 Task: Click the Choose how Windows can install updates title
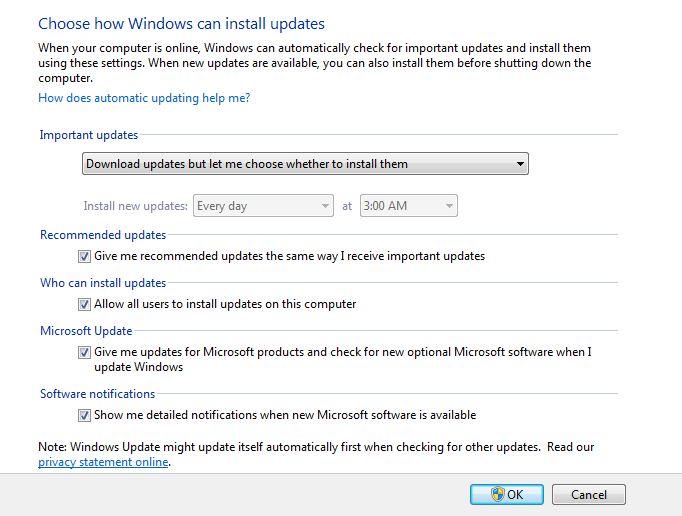point(181,23)
